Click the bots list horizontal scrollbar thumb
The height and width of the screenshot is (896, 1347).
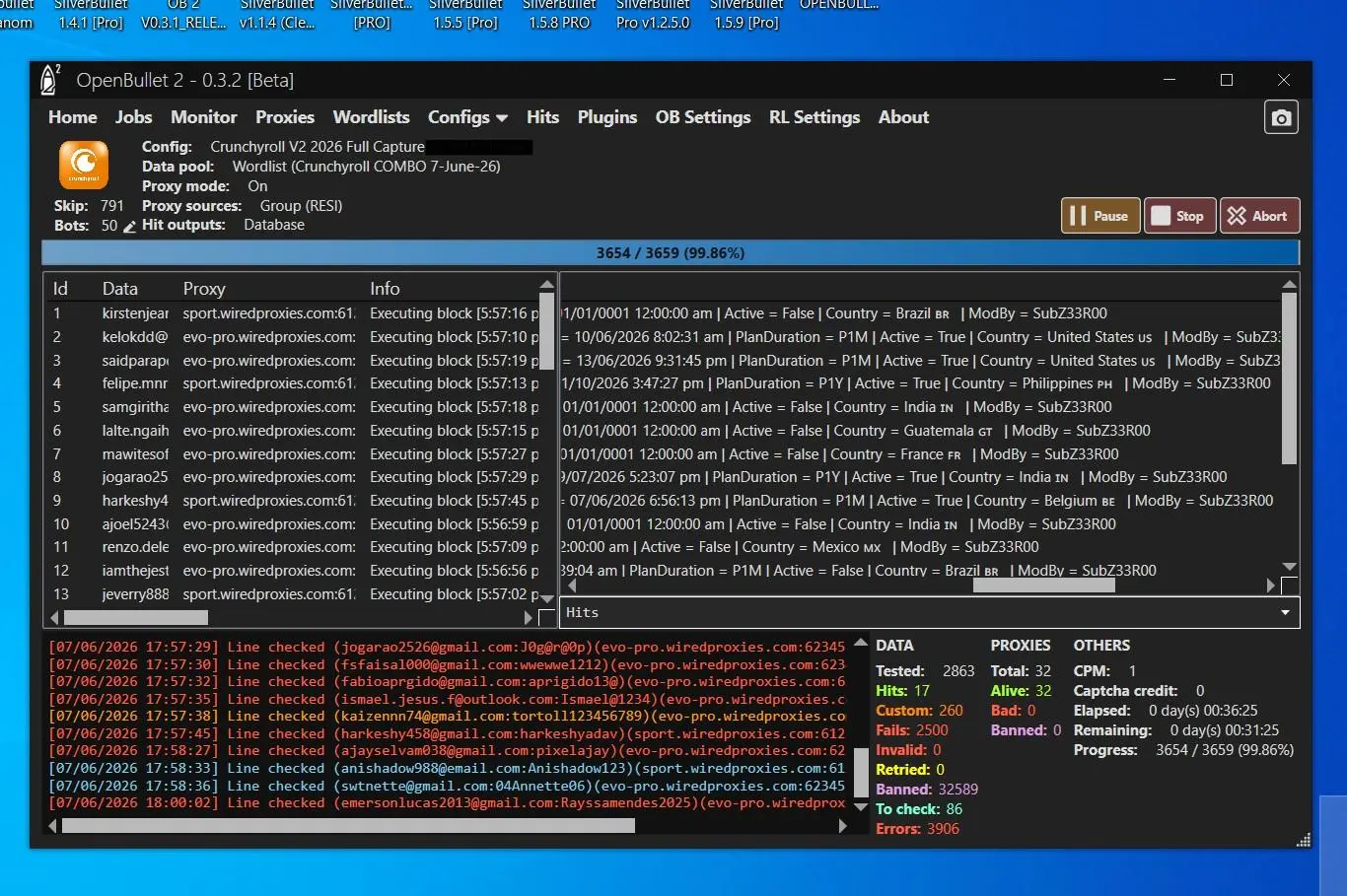[x=135, y=617]
